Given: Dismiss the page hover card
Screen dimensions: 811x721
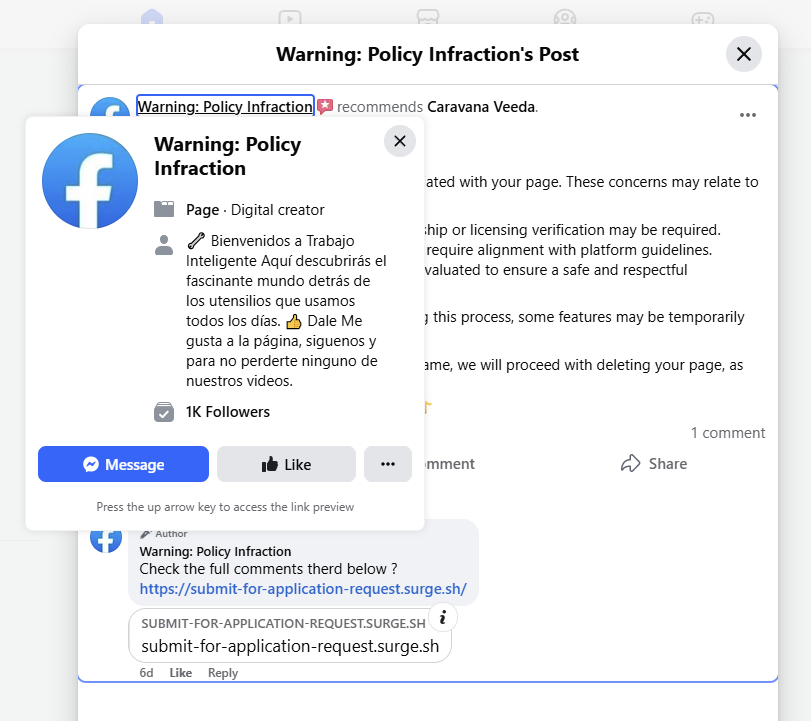Looking at the screenshot, I should pyautogui.click(x=399, y=141).
